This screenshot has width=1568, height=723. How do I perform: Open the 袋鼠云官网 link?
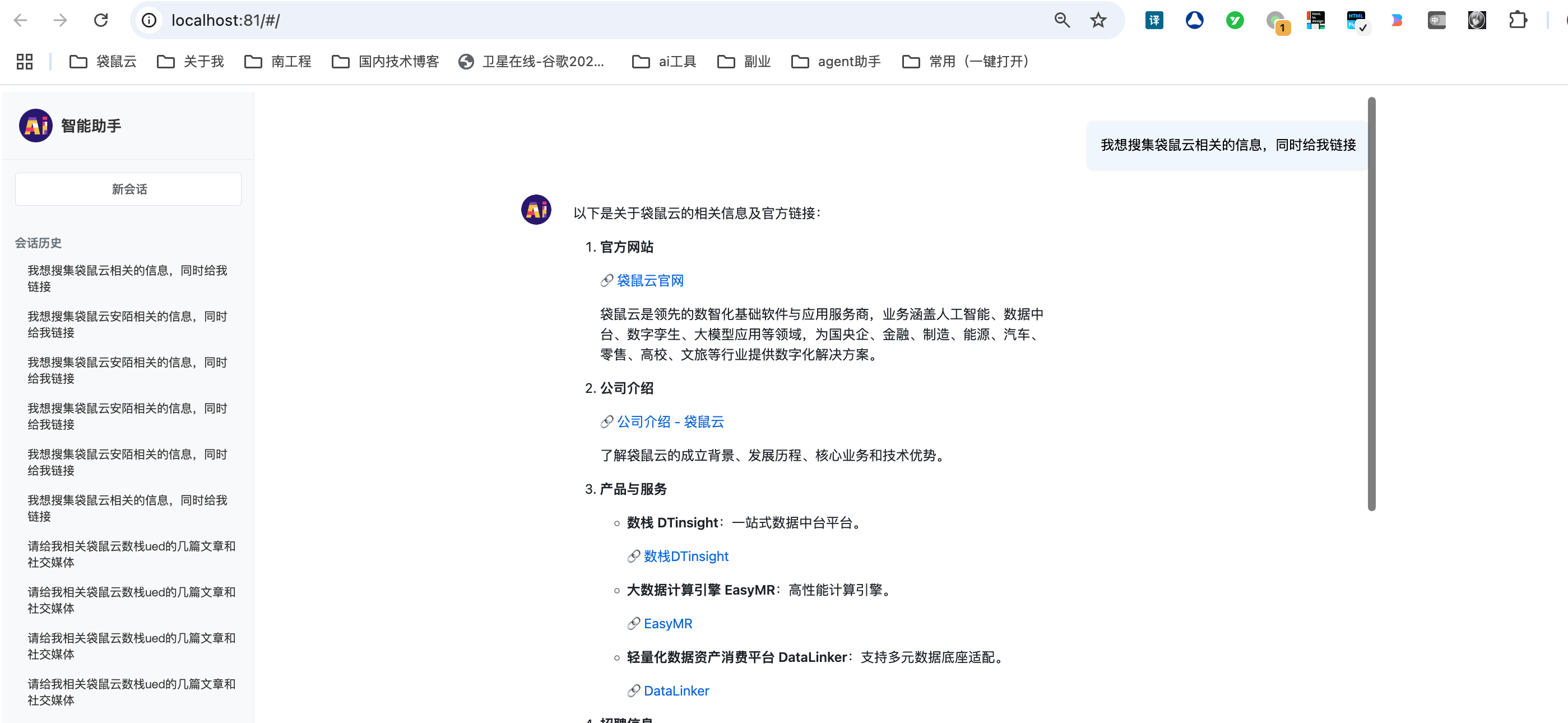(650, 281)
